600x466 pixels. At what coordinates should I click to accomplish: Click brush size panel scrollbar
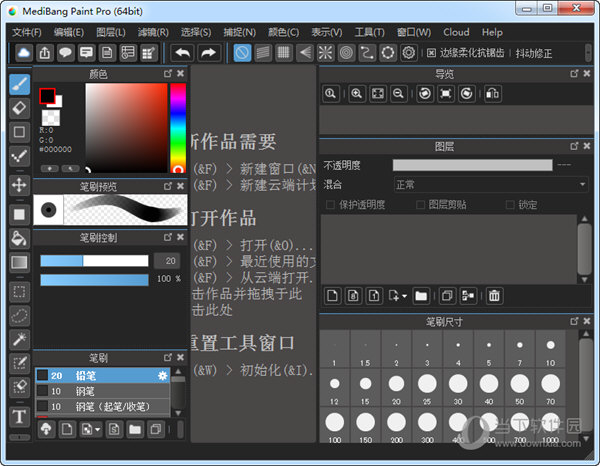[x=585, y=386]
